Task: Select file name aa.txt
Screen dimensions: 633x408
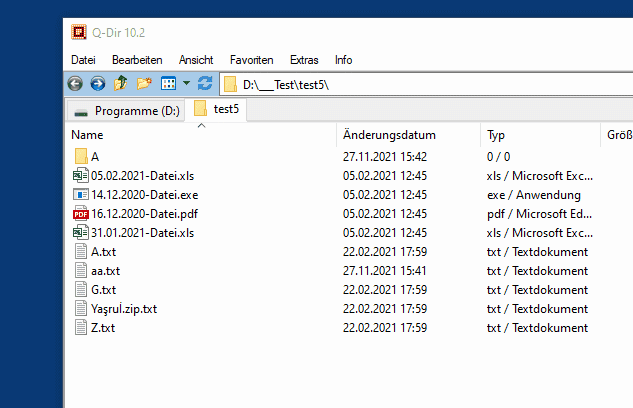Action: [x=105, y=271]
